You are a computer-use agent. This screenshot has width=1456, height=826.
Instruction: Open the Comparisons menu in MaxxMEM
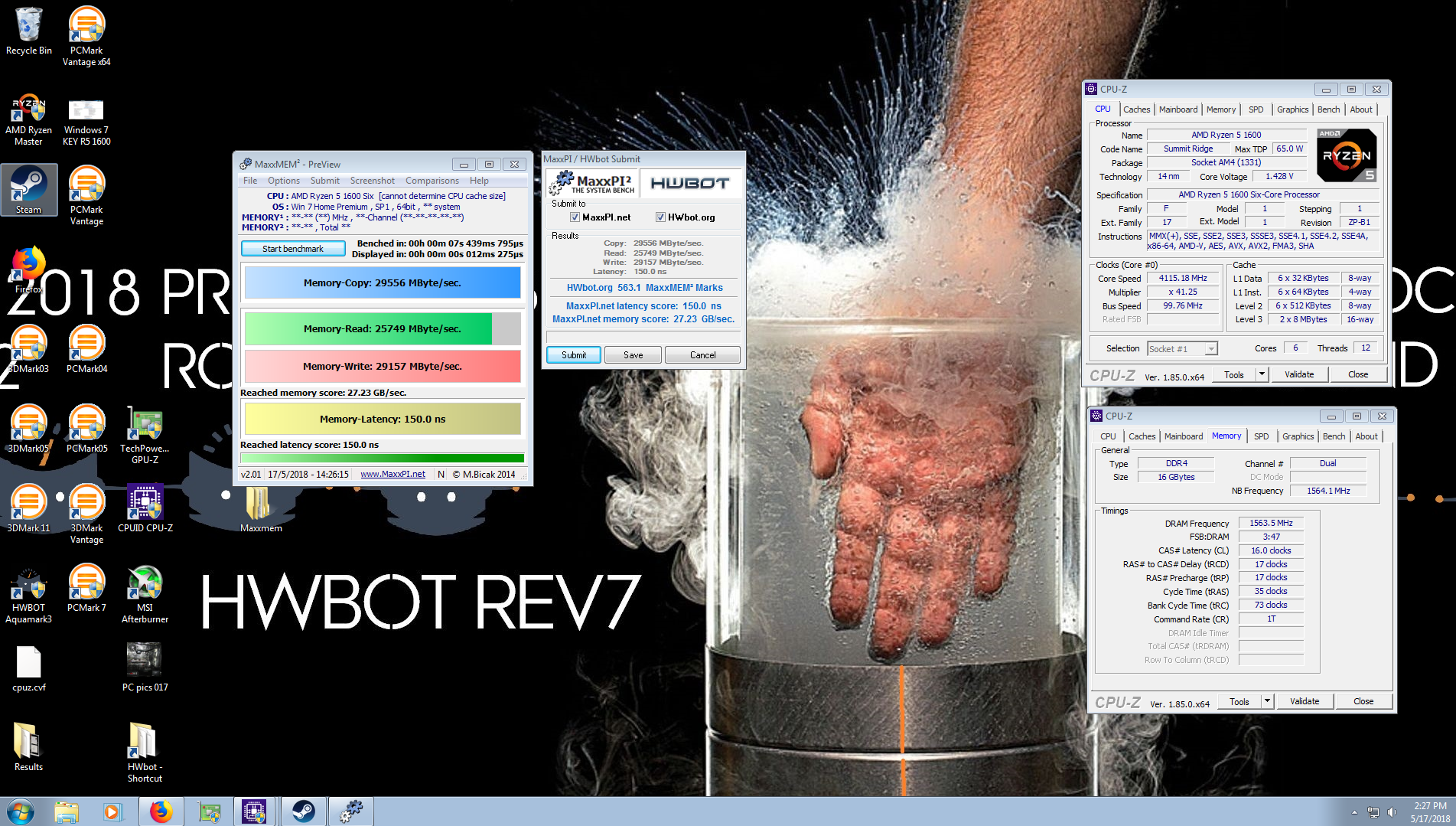pyautogui.click(x=432, y=181)
